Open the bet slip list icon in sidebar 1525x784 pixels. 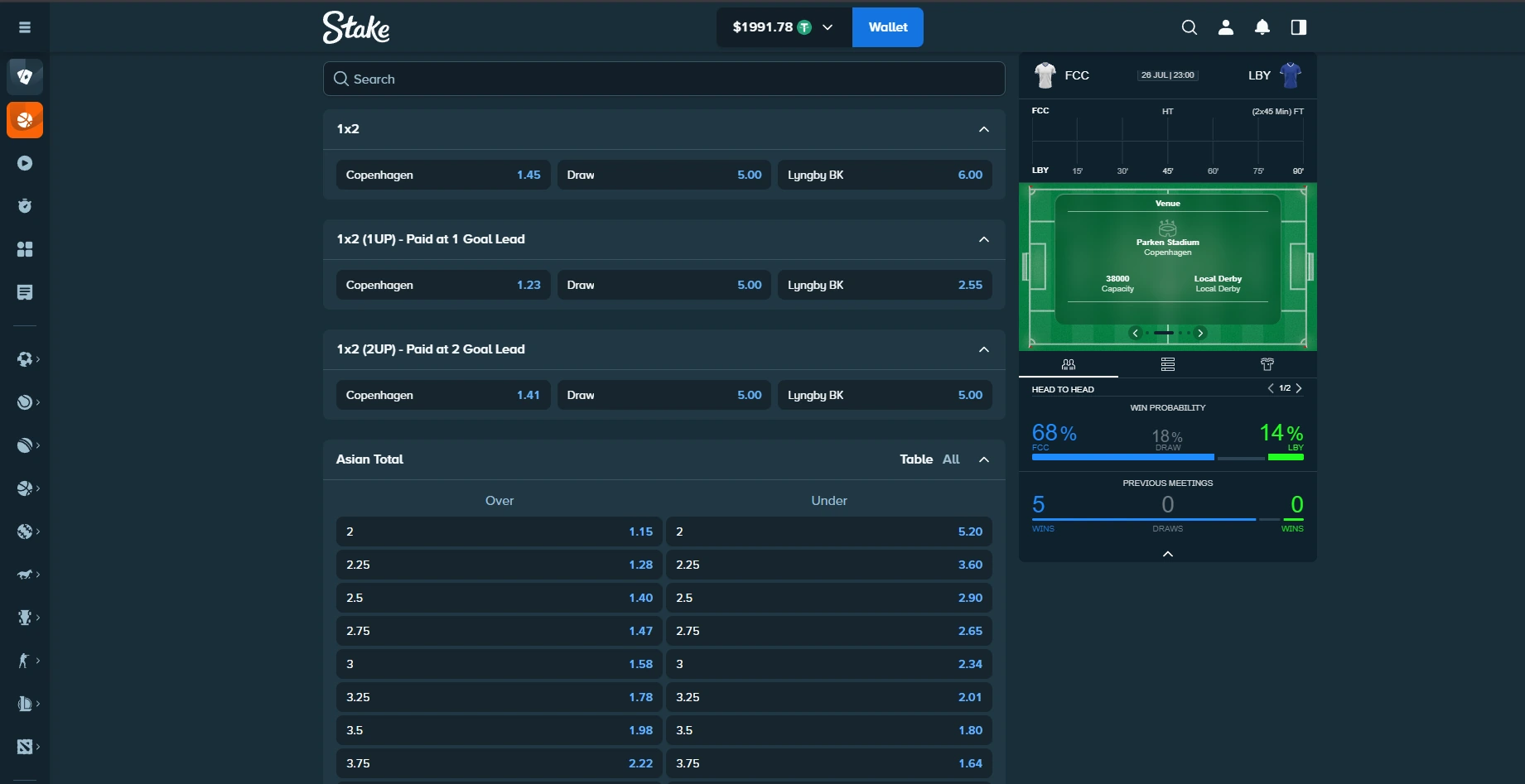click(25, 292)
